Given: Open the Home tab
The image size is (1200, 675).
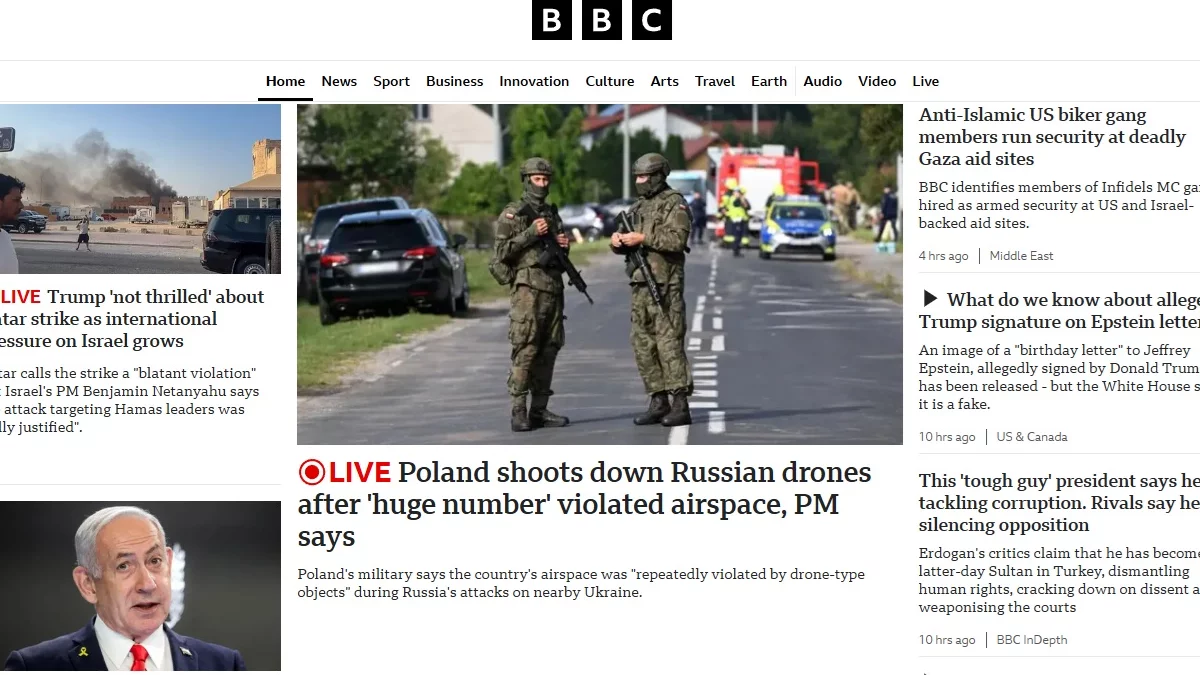Looking at the screenshot, I should [x=285, y=81].
